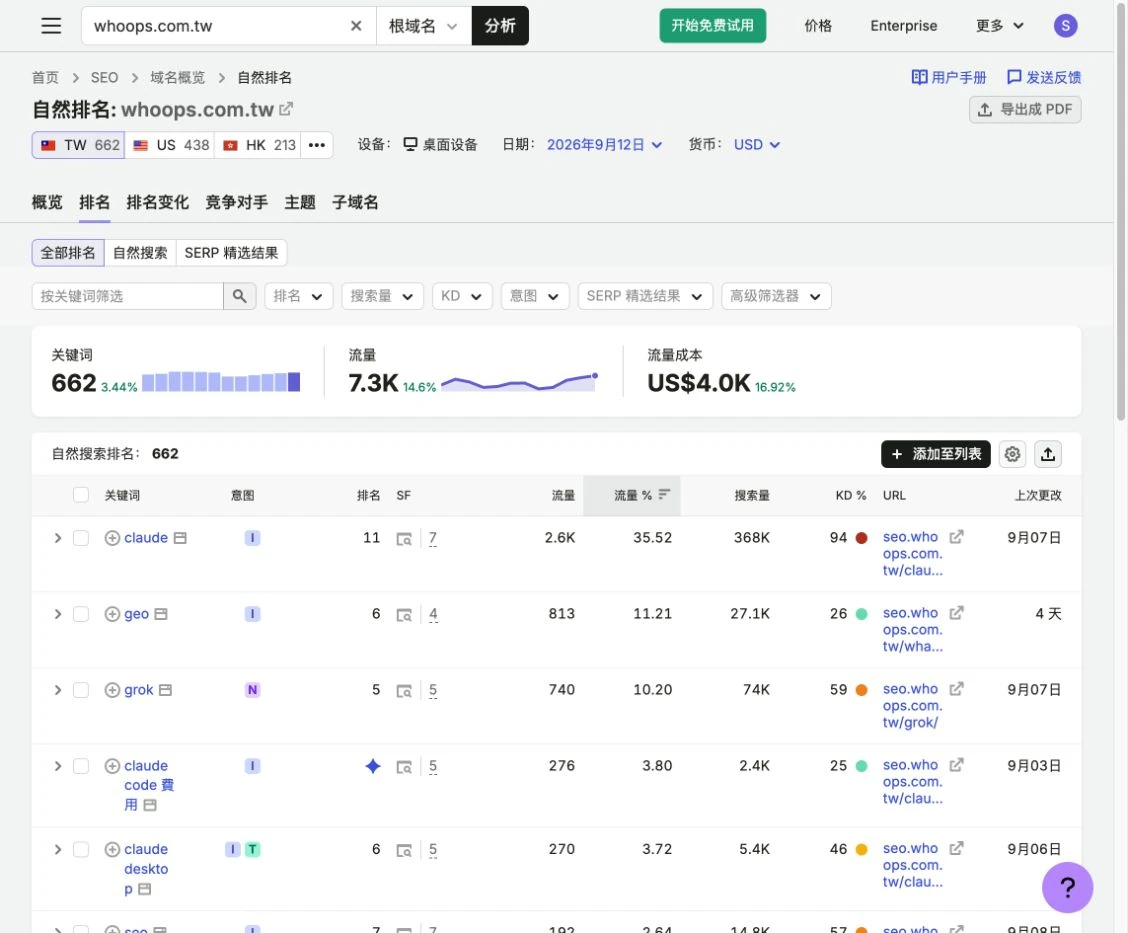Open claude code 費用 row URL externally
This screenshot has width=1128, height=933.
pos(956,765)
